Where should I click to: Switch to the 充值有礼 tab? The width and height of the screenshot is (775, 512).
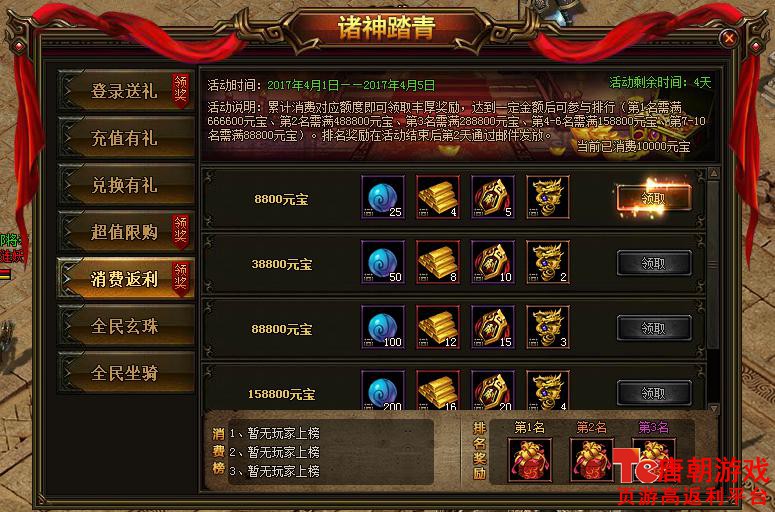coord(126,137)
